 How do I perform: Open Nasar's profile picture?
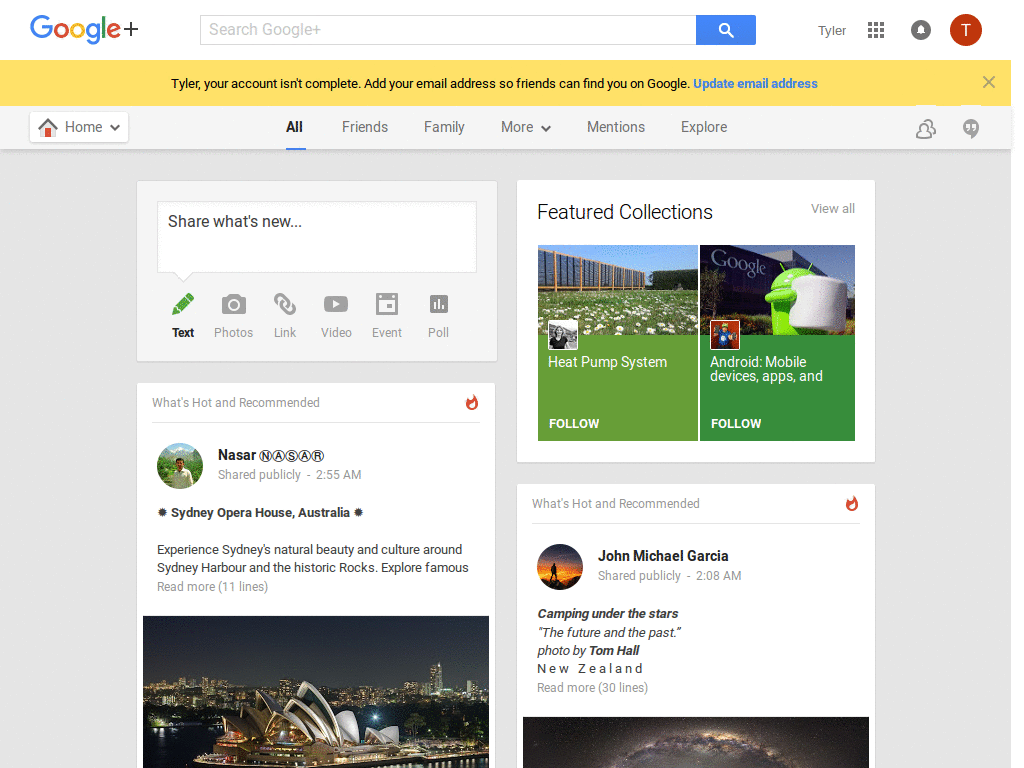180,466
